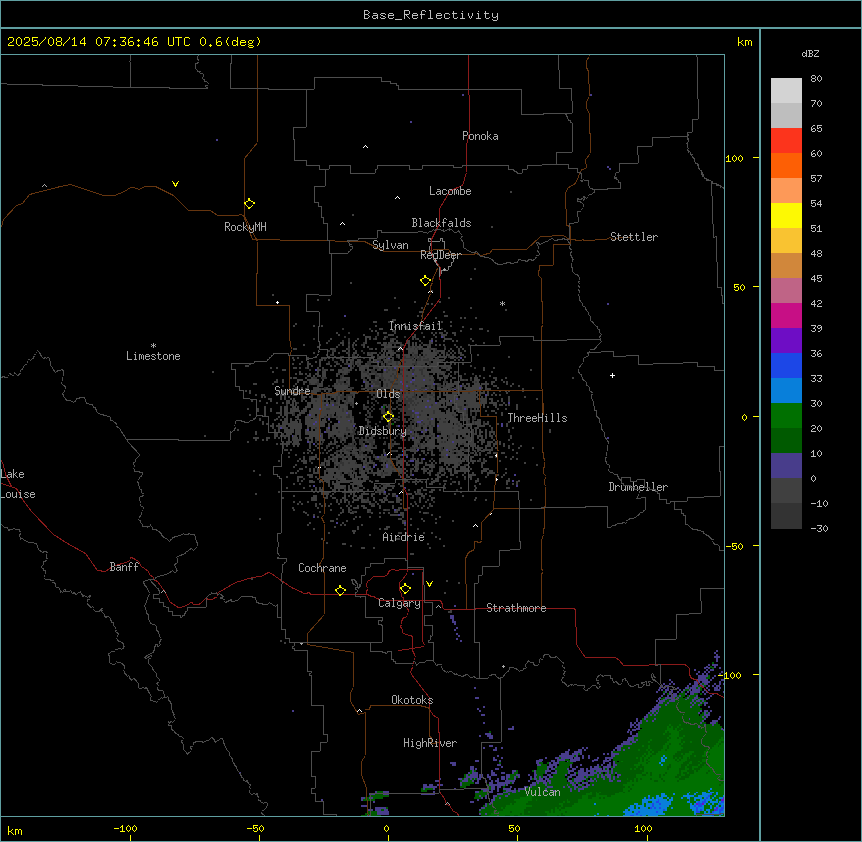The width and height of the screenshot is (862, 842).
Task: Click the dBZ legend heading
Action: [x=810, y=53]
